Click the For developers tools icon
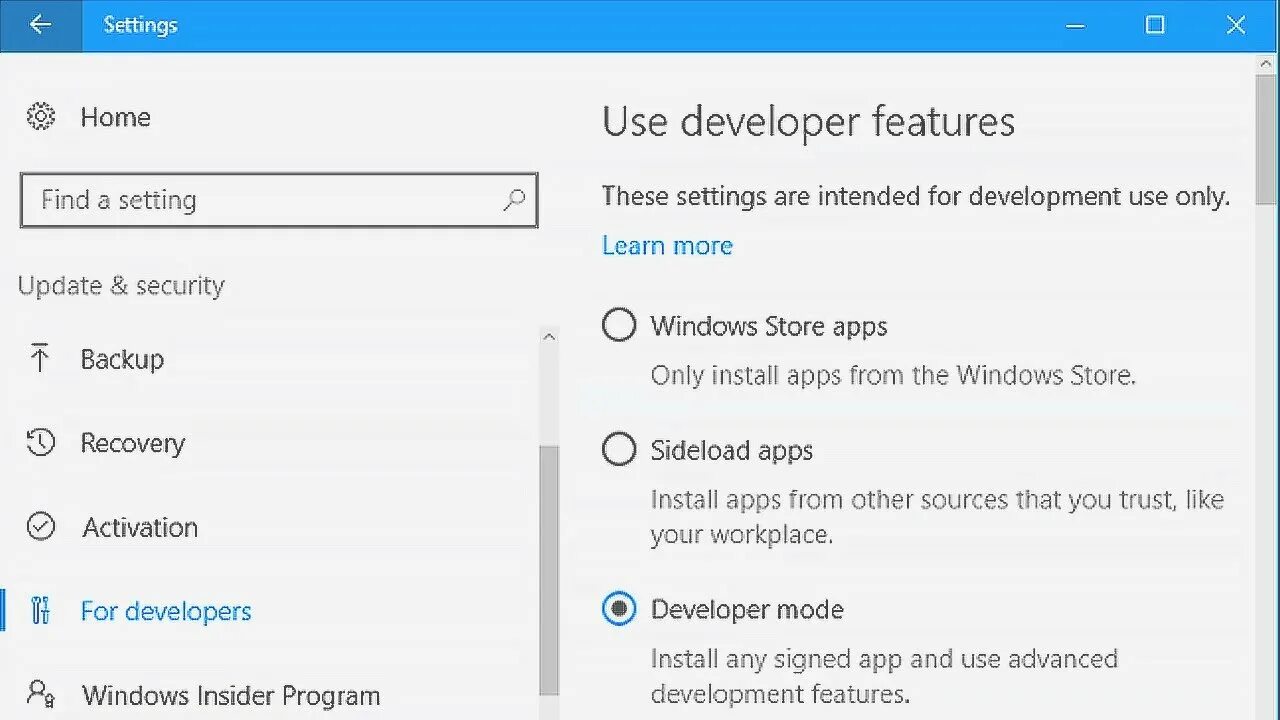The image size is (1280, 720). click(41, 610)
